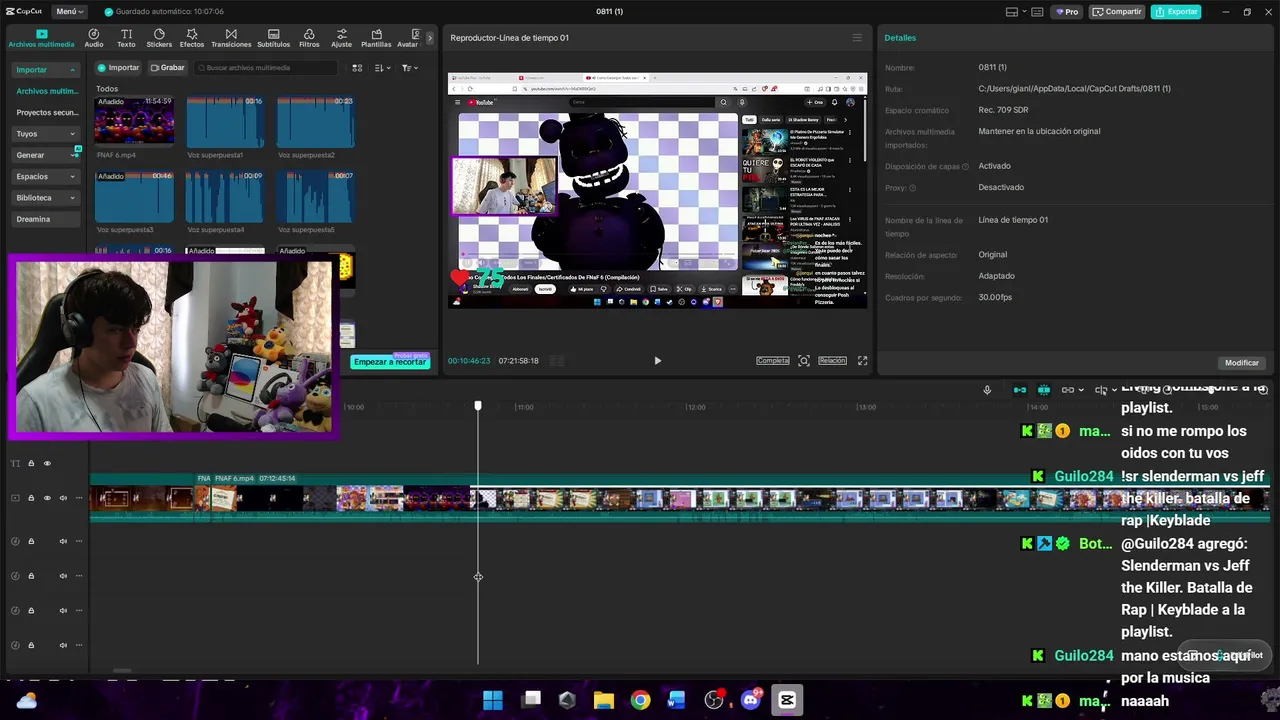1280x720 pixels.
Task: Select the FNAF 6.mp4 media thumbnail
Action: [x=134, y=122]
